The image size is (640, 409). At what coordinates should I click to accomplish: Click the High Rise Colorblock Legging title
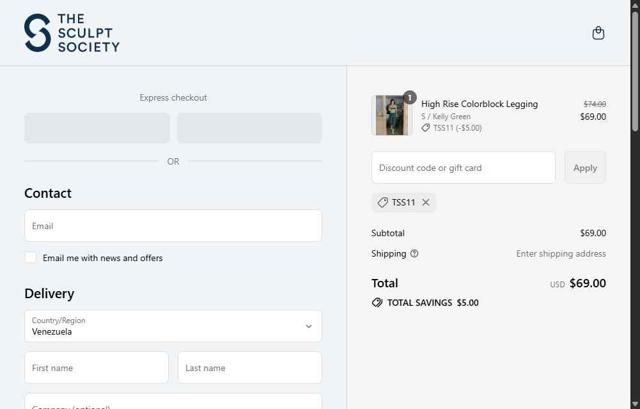pyautogui.click(x=479, y=104)
